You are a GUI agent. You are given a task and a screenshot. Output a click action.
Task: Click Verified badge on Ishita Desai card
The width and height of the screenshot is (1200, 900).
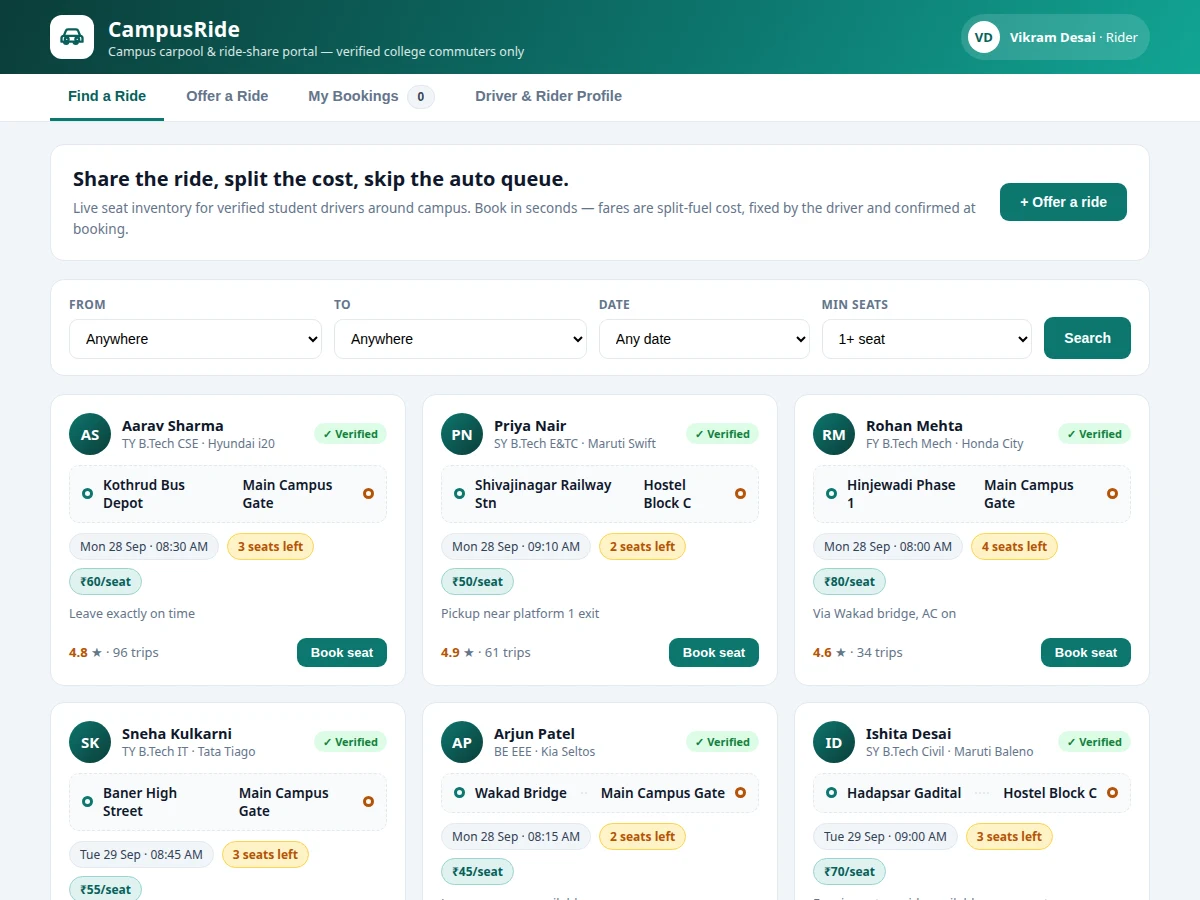pos(1094,742)
